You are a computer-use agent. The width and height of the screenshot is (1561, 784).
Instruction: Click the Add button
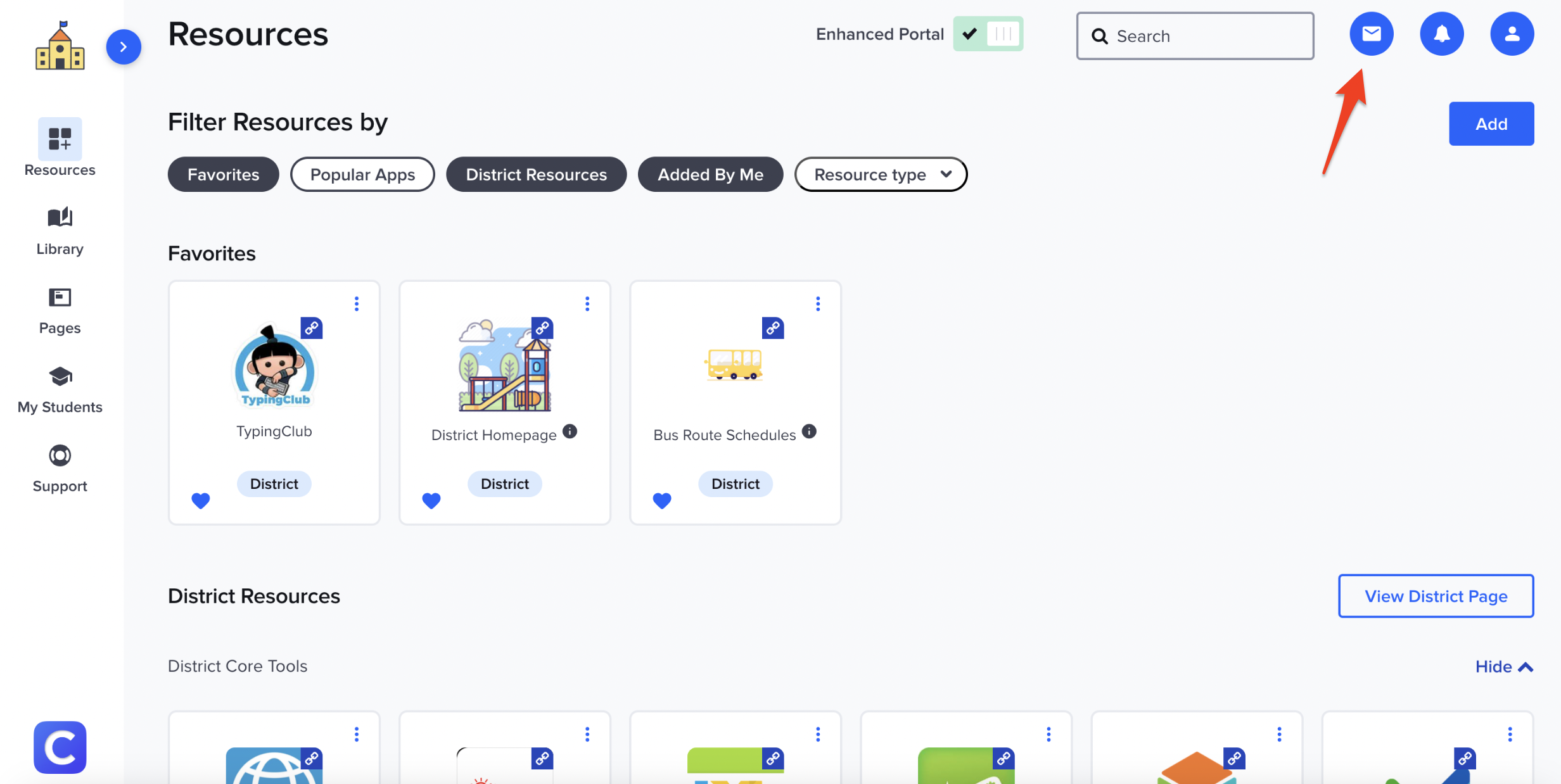[1491, 123]
